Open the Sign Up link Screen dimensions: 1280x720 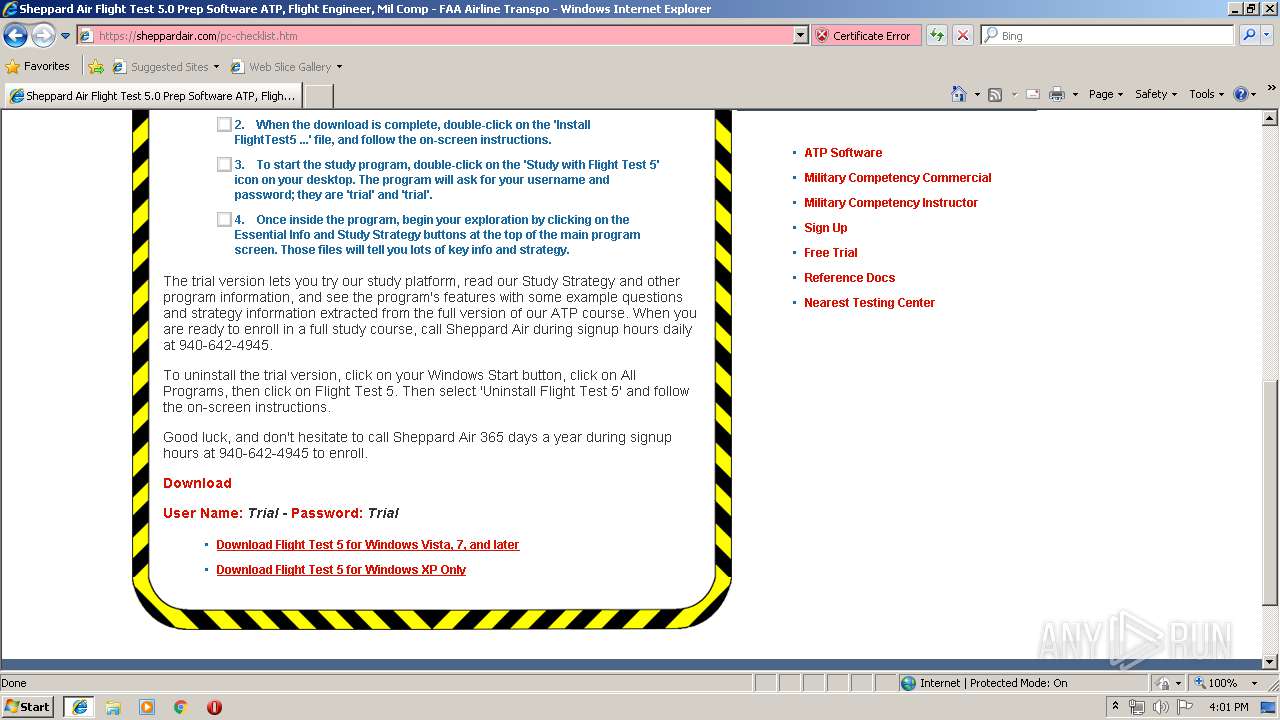point(826,228)
